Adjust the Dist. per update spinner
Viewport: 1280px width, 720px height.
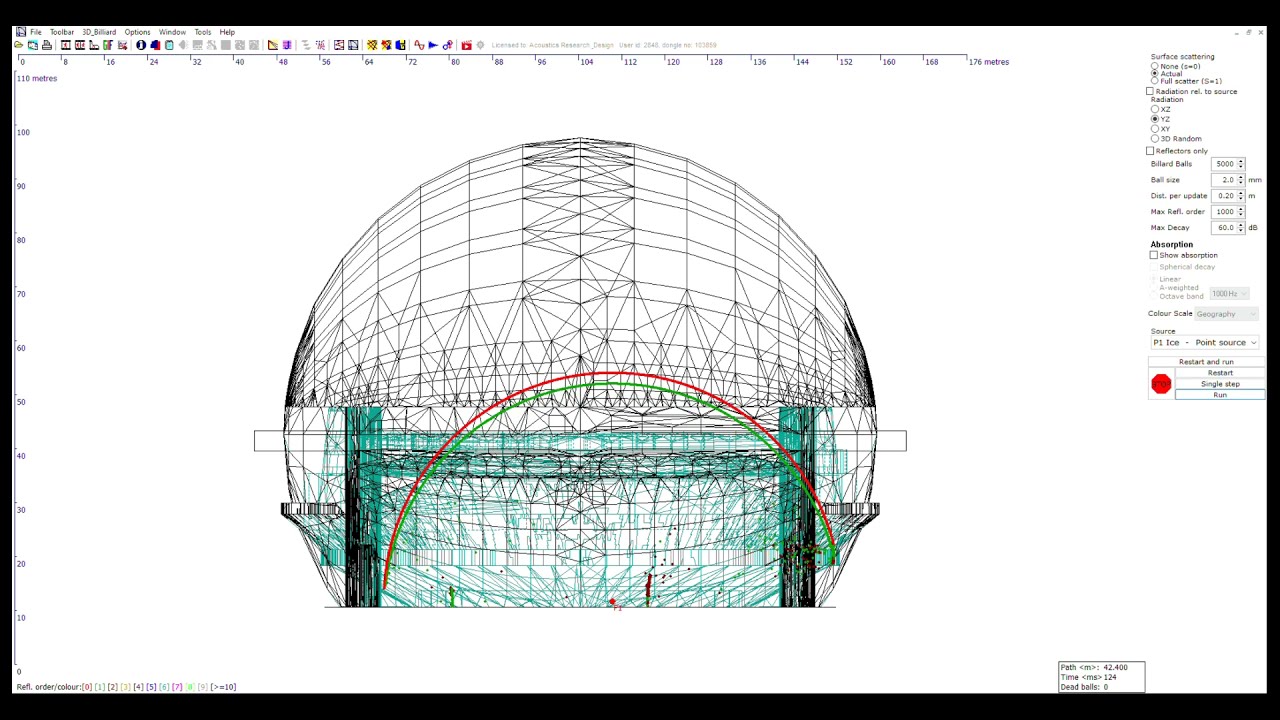tap(1241, 196)
